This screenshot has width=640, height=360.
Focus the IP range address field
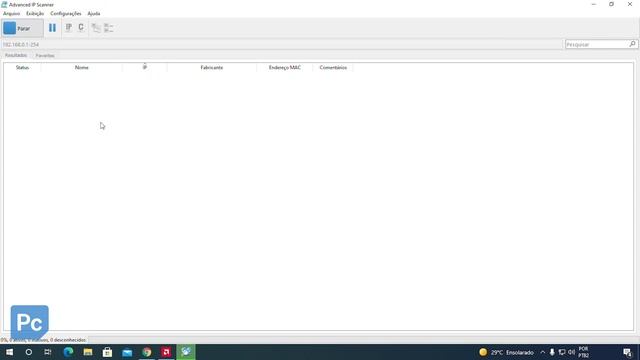click(x=282, y=44)
